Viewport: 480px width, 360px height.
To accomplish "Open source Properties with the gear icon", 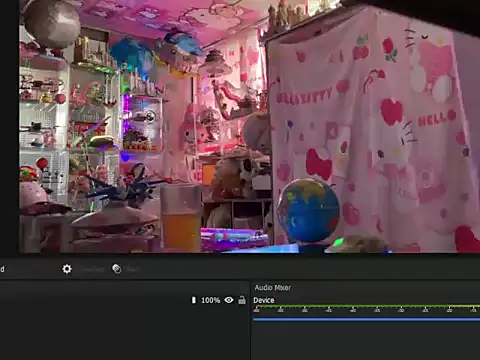I will (67, 269).
